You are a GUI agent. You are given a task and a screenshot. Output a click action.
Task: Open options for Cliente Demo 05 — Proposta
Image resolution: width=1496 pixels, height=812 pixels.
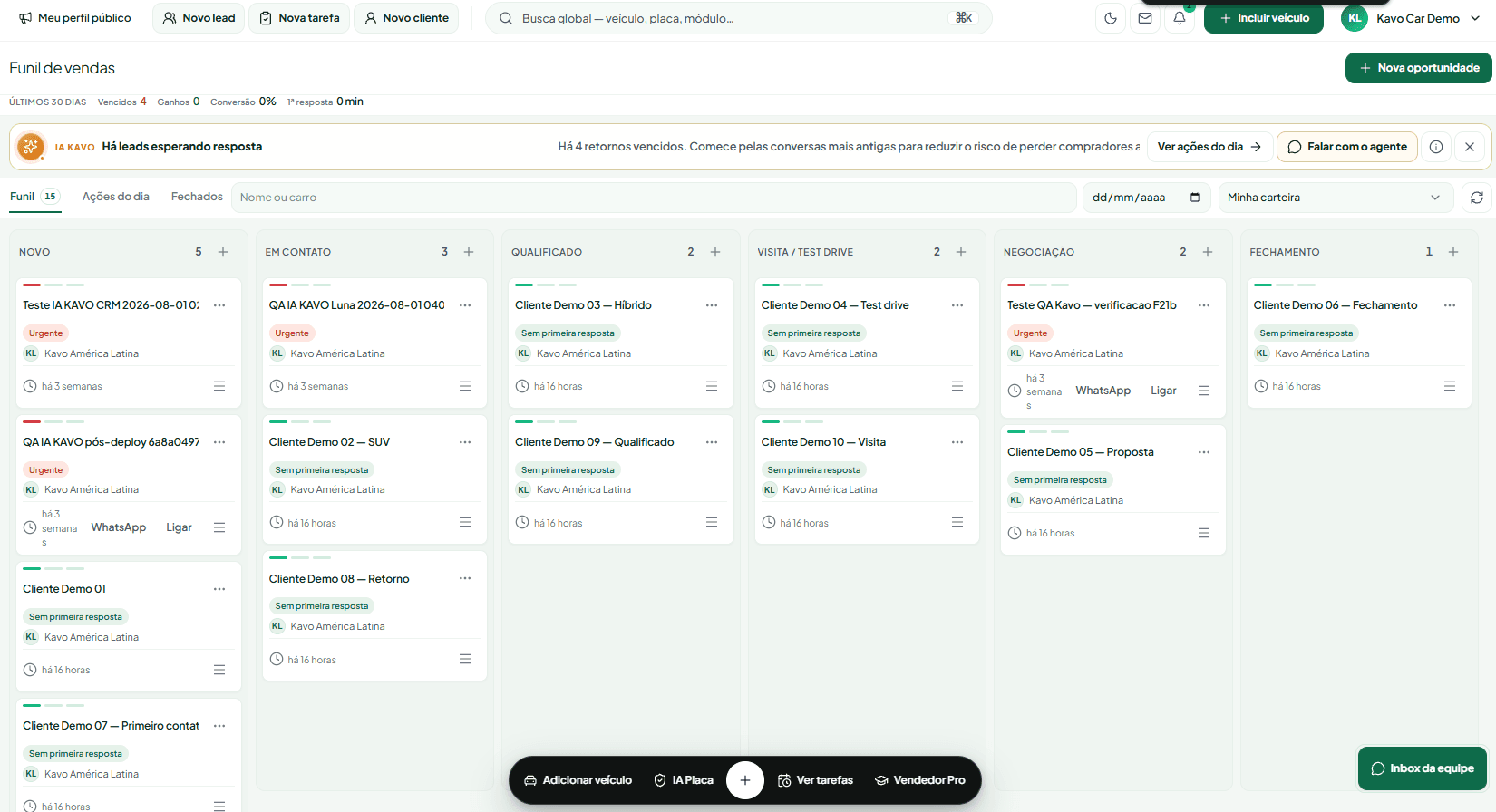pyautogui.click(x=1204, y=452)
